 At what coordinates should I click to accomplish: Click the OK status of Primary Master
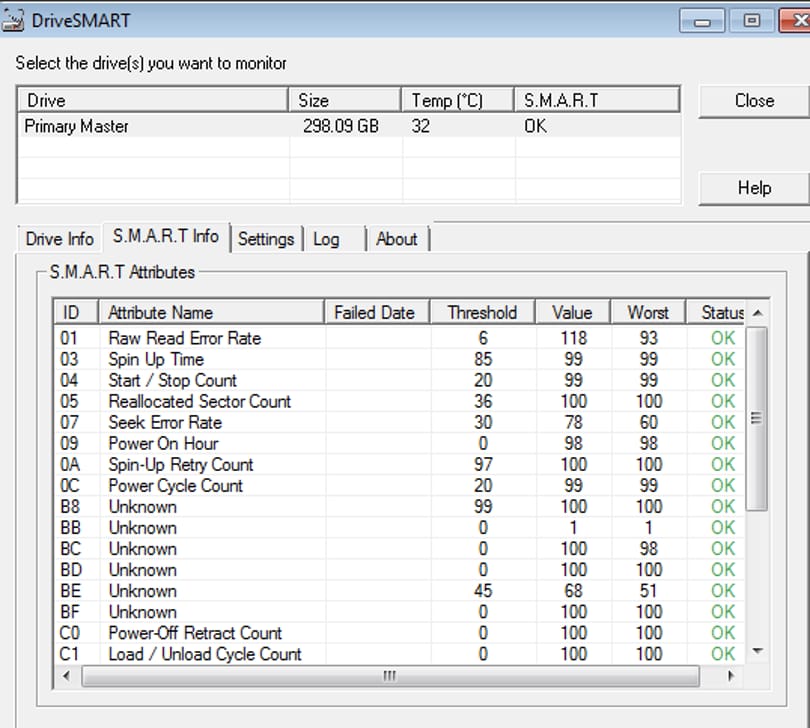coord(535,126)
